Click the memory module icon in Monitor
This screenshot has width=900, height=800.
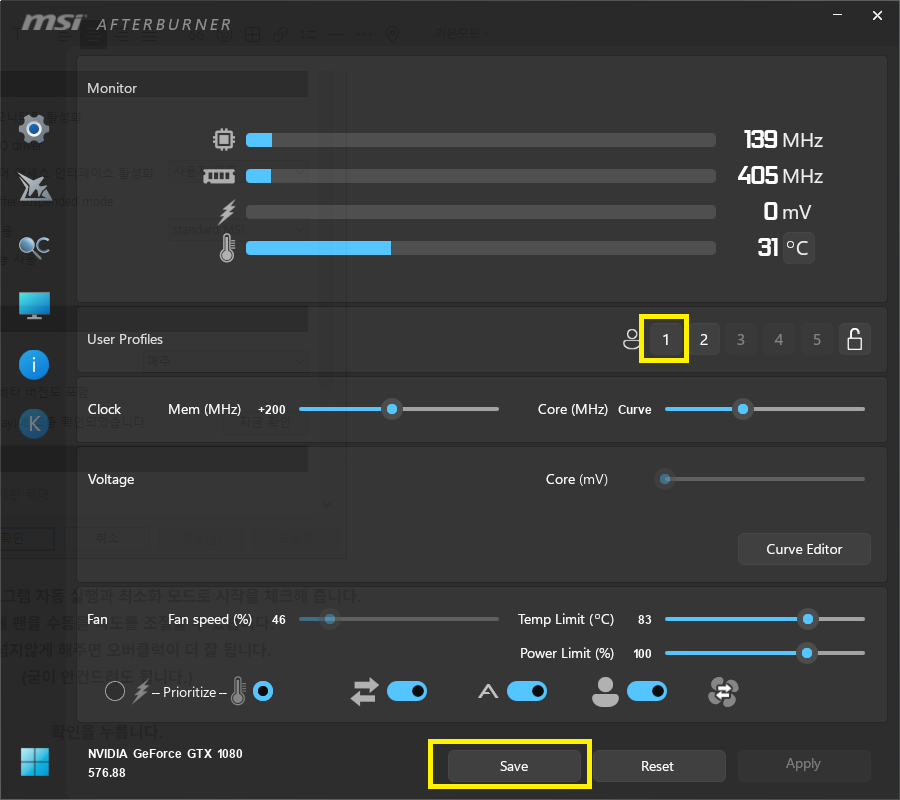(x=219, y=176)
